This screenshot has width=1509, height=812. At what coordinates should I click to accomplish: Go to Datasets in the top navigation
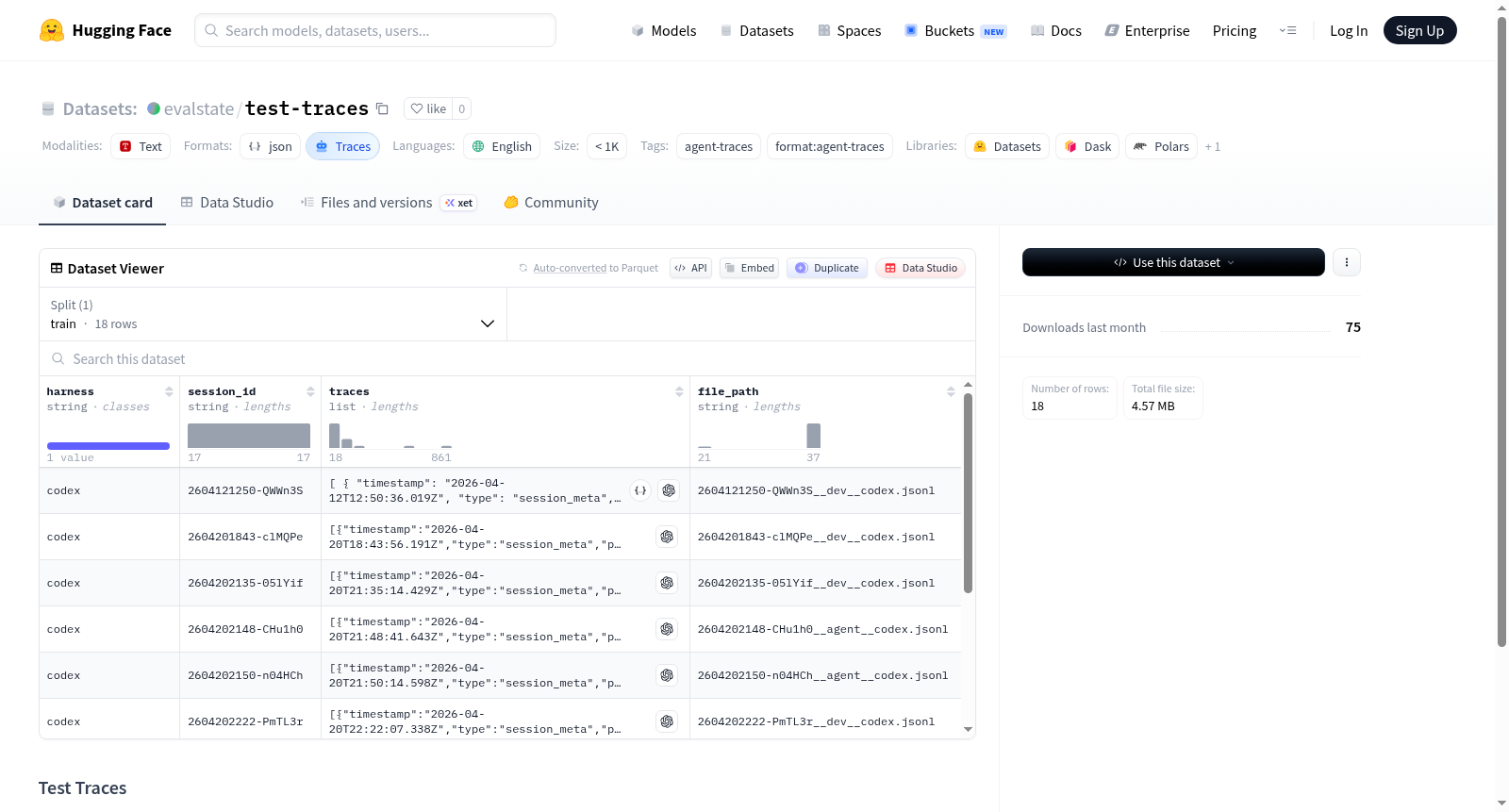click(756, 30)
